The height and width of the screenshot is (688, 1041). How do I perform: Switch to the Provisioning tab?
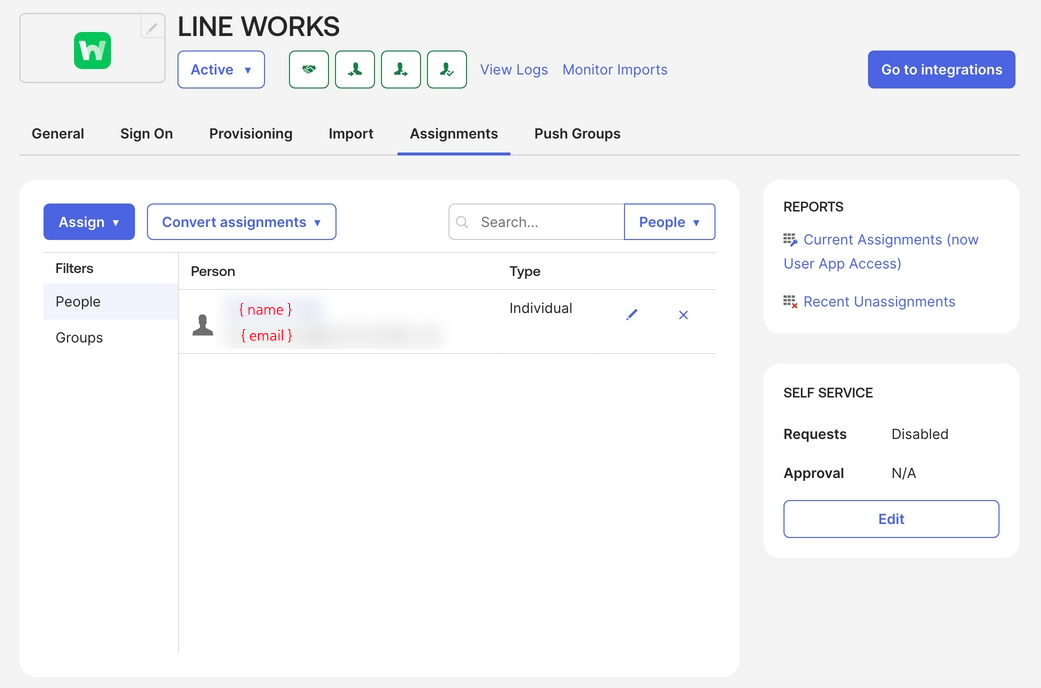tap(251, 133)
